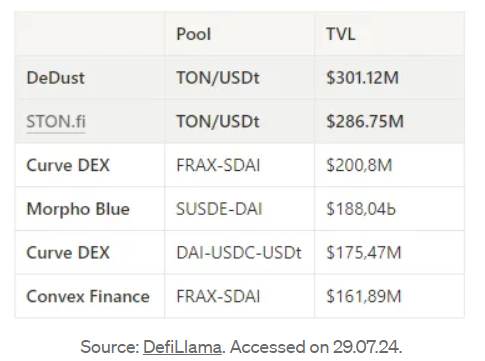Click Curve DEX's FRAX-SDAI pool cell
Viewport: 485px width, 361px height.
tap(218, 165)
